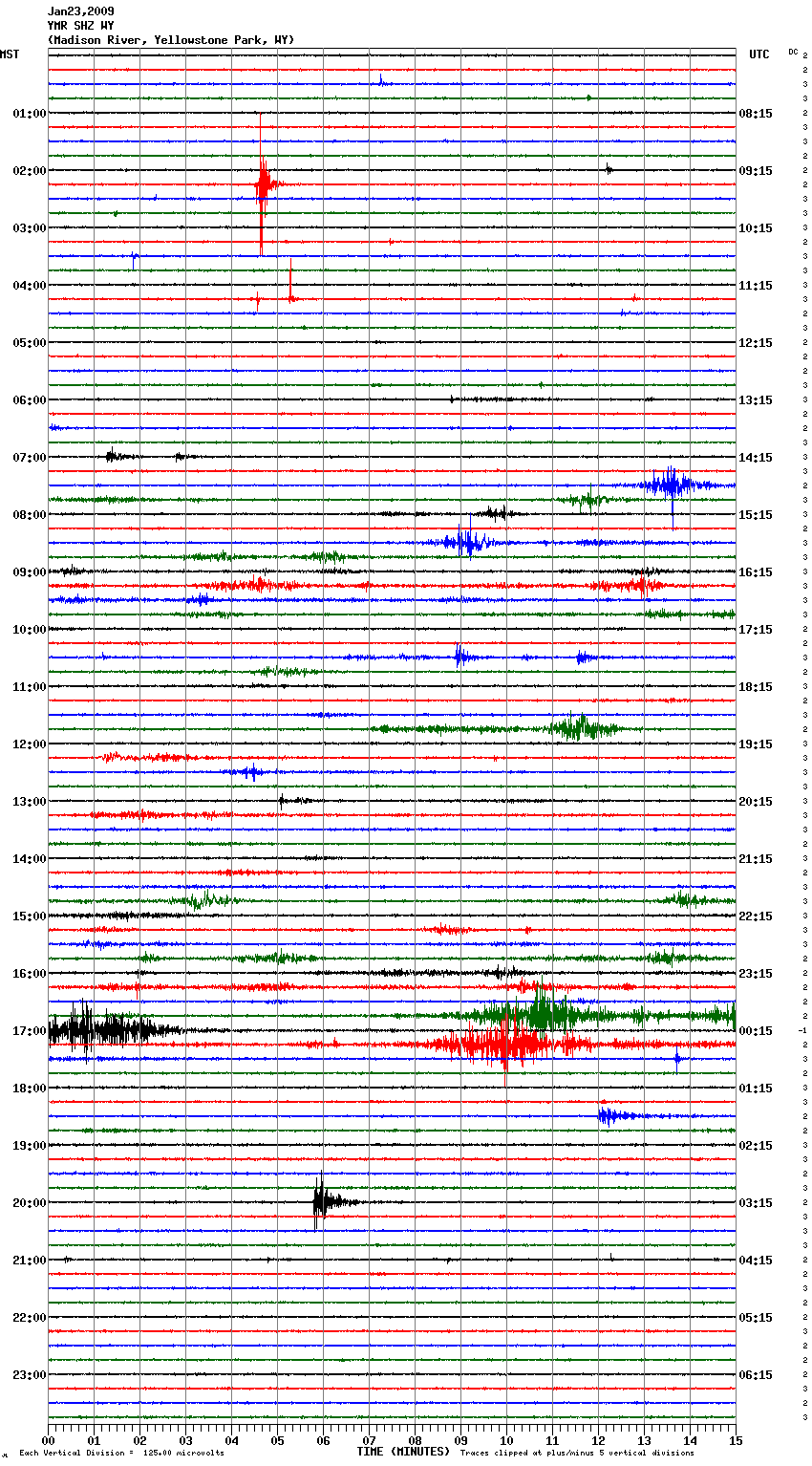Click minute tick label "13" on the bottom axis
Image resolution: width=812 pixels, height=1466 pixels.
tap(644, 1440)
